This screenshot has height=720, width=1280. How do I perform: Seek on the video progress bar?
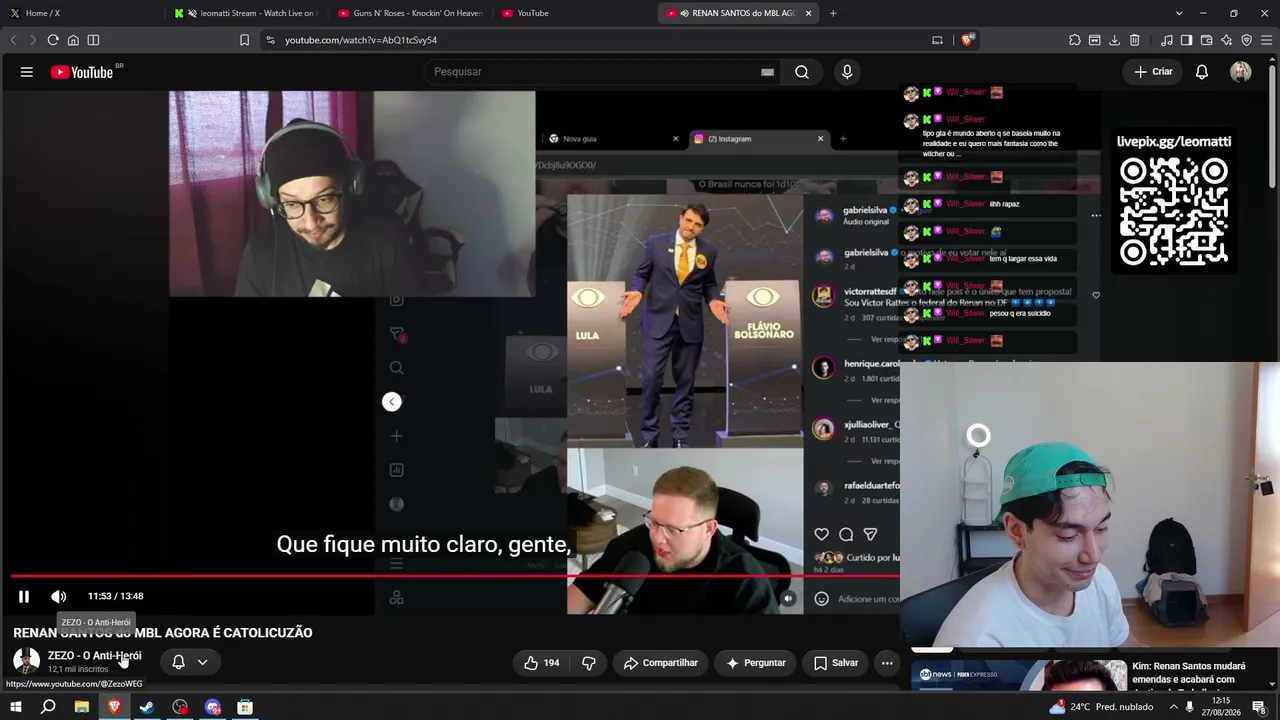tap(455, 576)
